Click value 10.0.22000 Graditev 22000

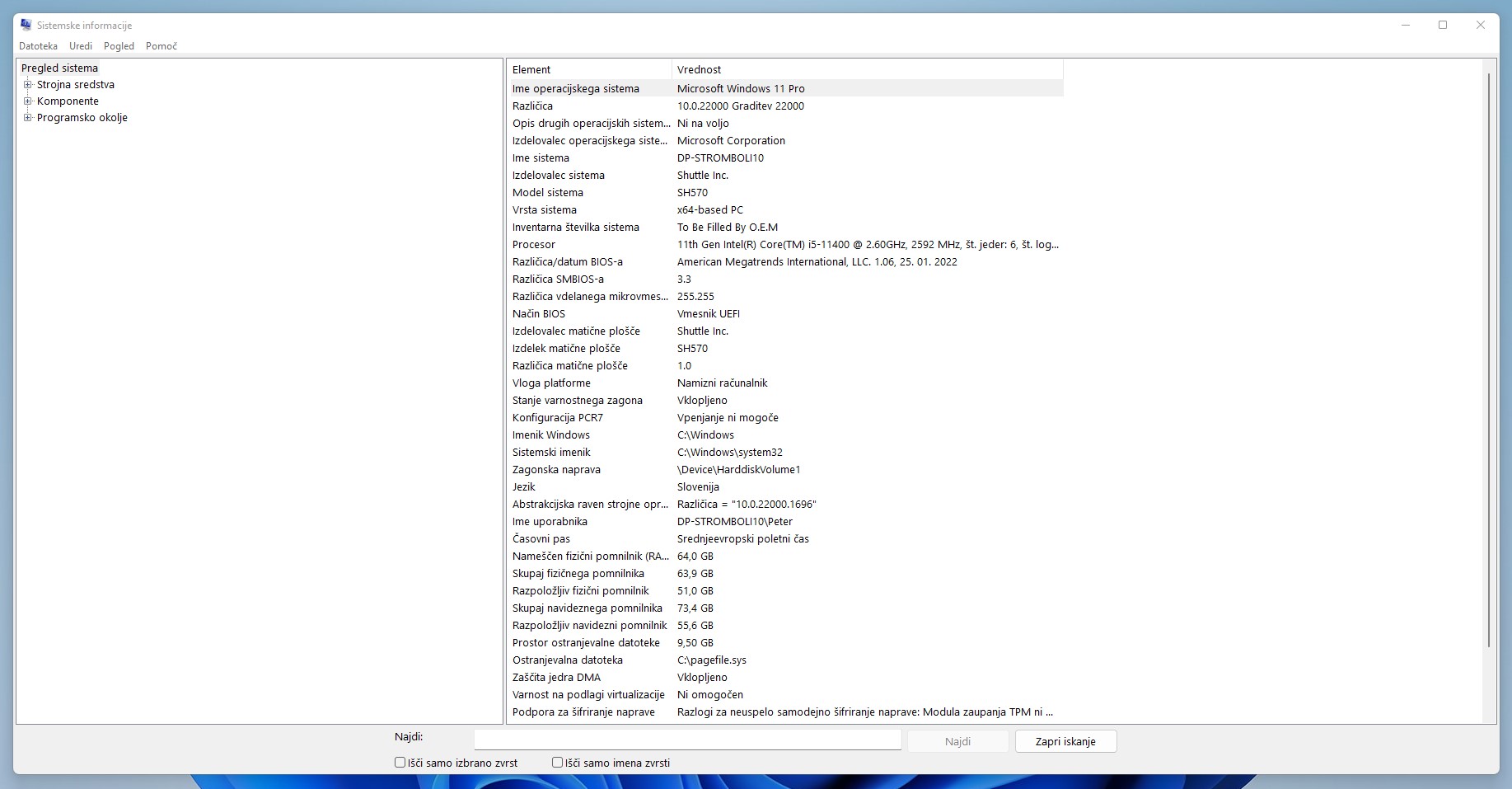pos(741,106)
